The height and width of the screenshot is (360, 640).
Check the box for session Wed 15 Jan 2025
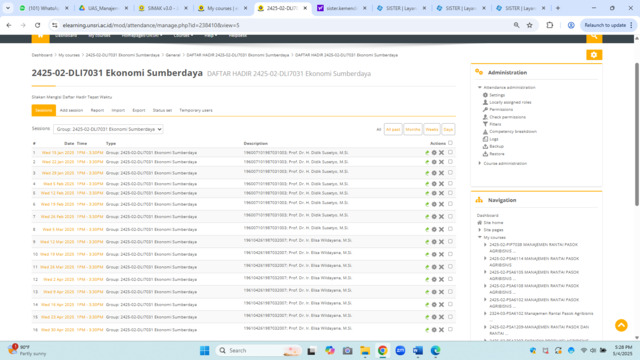tap(450, 152)
